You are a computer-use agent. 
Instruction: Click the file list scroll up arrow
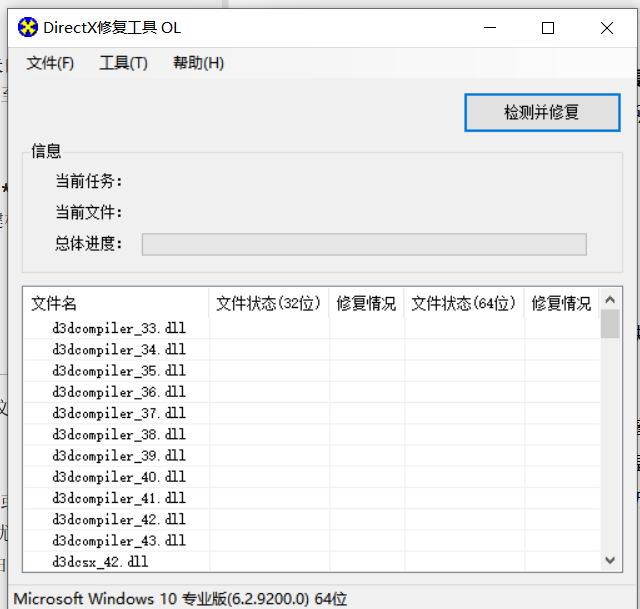coord(610,300)
